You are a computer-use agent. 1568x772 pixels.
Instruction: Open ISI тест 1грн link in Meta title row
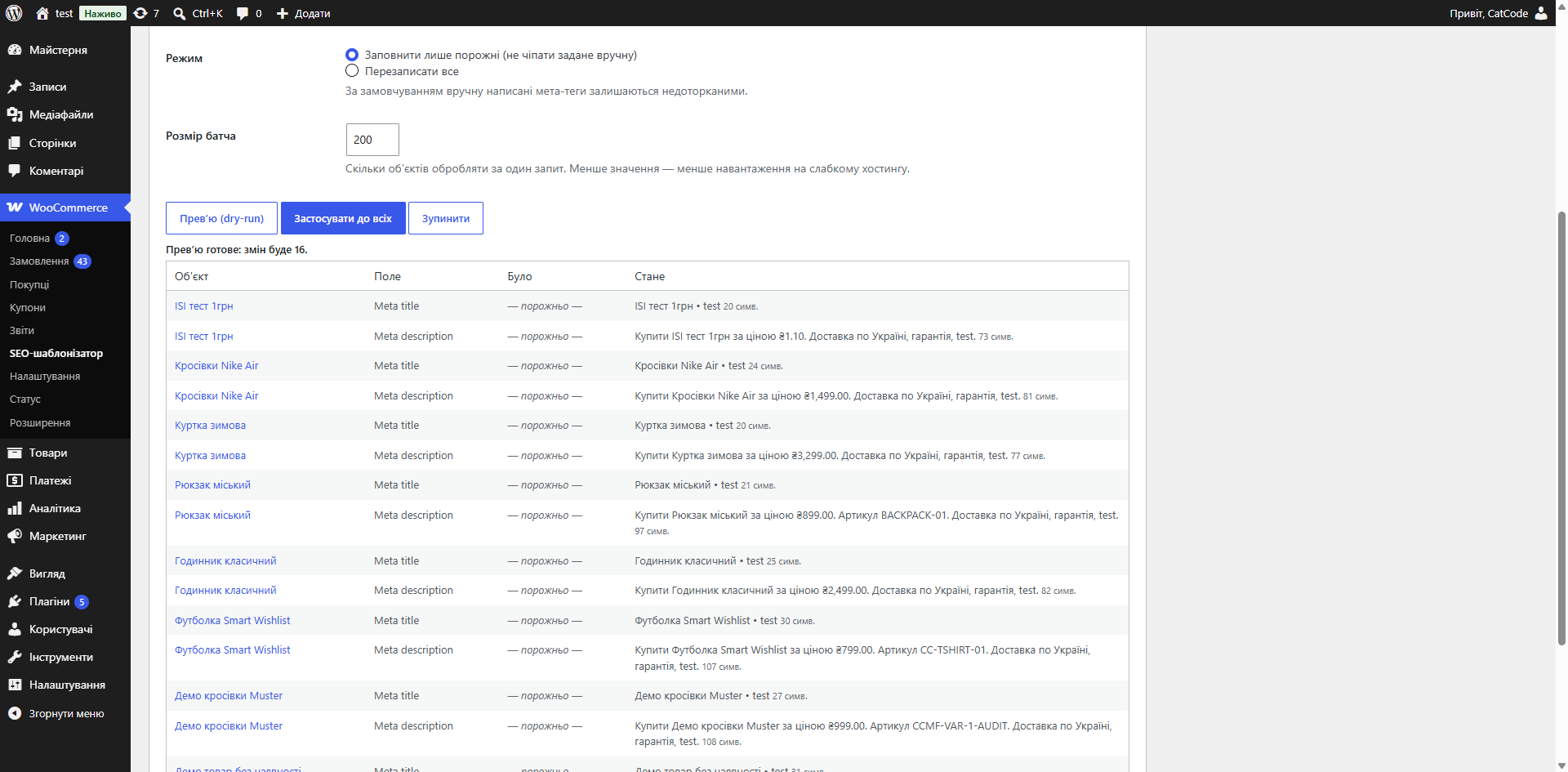[204, 306]
